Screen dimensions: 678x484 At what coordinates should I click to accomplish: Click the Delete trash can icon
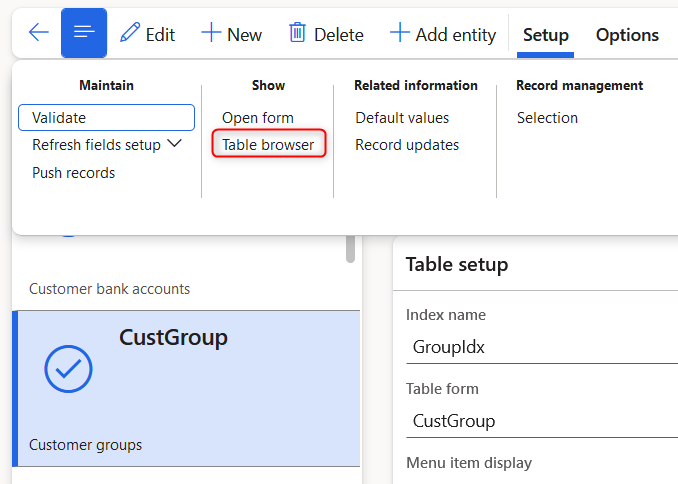click(297, 33)
